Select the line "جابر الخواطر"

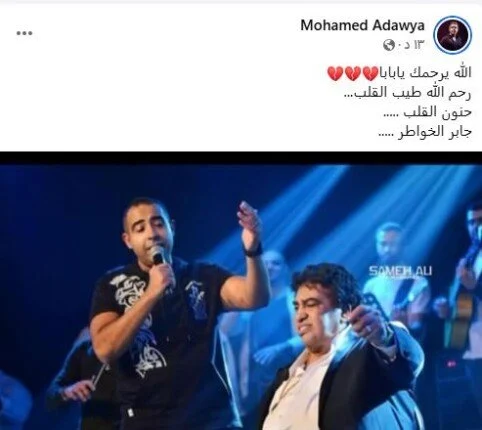point(435,132)
